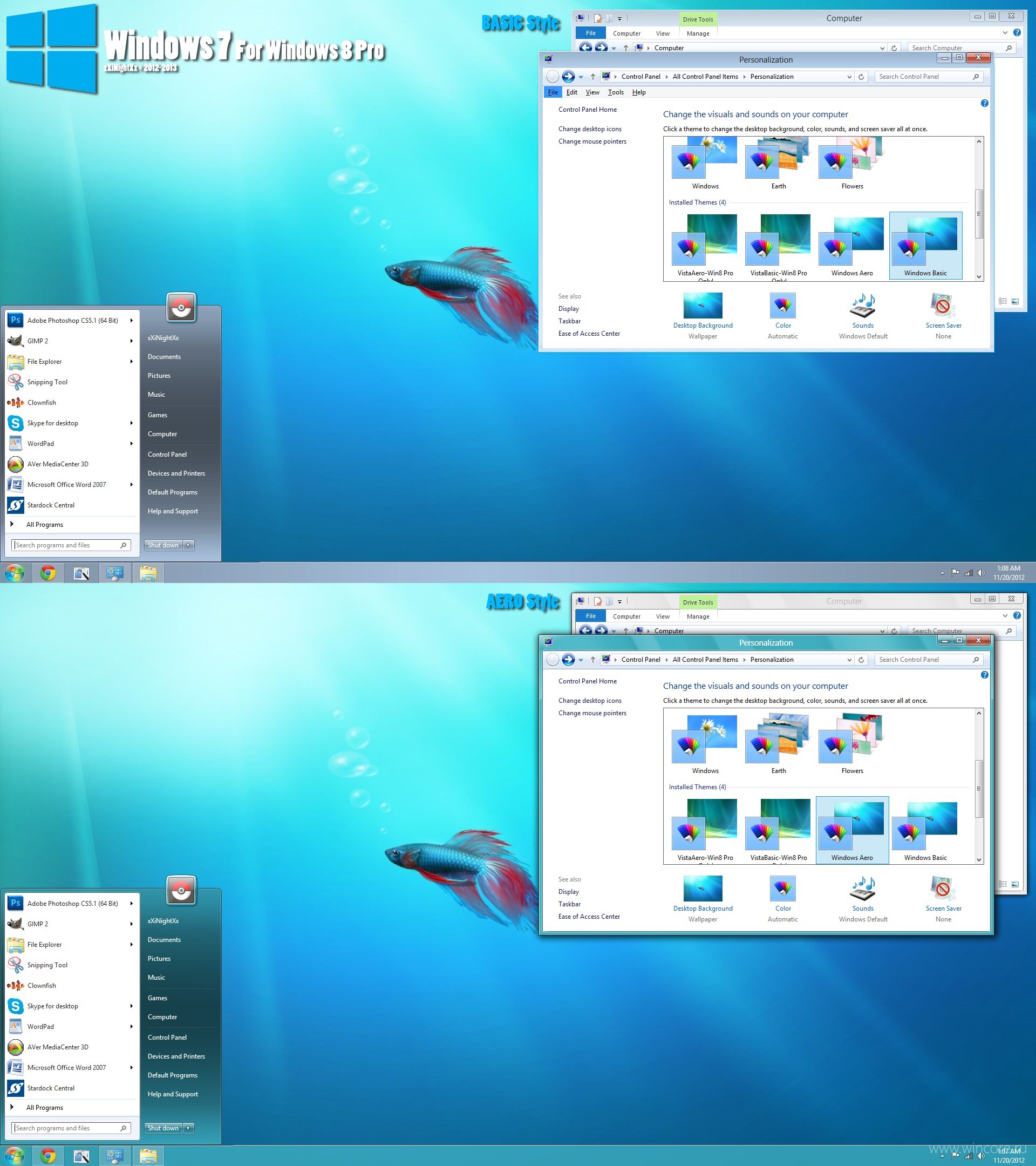The height and width of the screenshot is (1166, 1036).
Task: Click the Start orb on the Basic Style taskbar
Action: click(14, 573)
